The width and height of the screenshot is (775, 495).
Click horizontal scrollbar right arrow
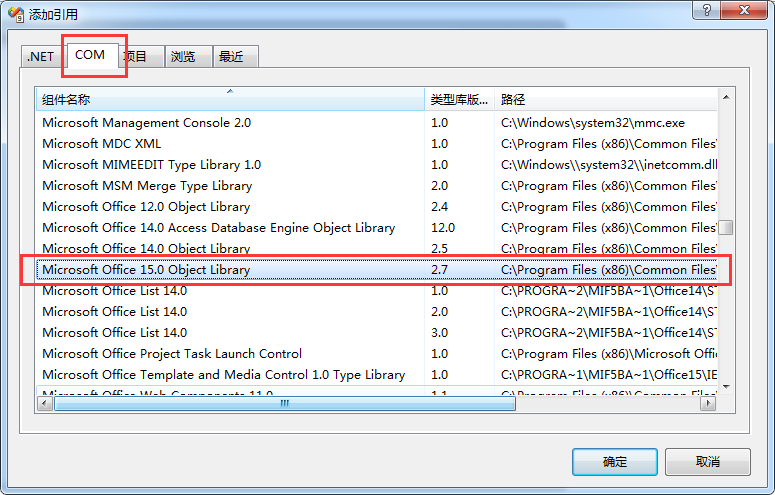pos(708,404)
